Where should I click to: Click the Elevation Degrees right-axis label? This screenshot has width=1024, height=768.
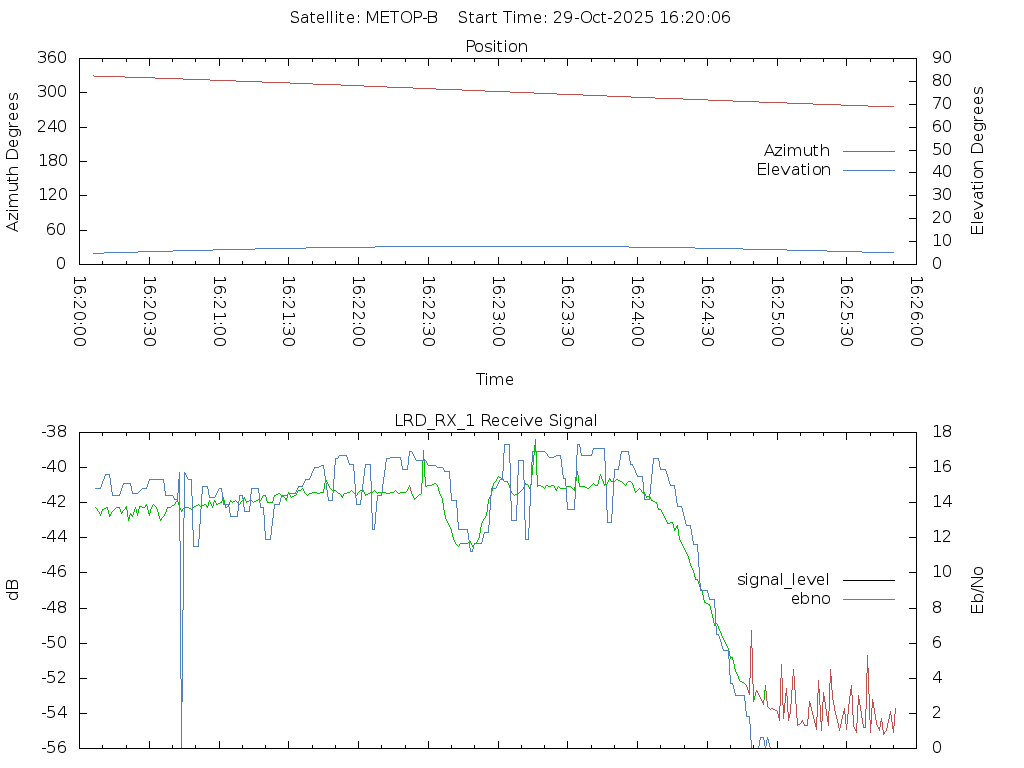pos(978,161)
